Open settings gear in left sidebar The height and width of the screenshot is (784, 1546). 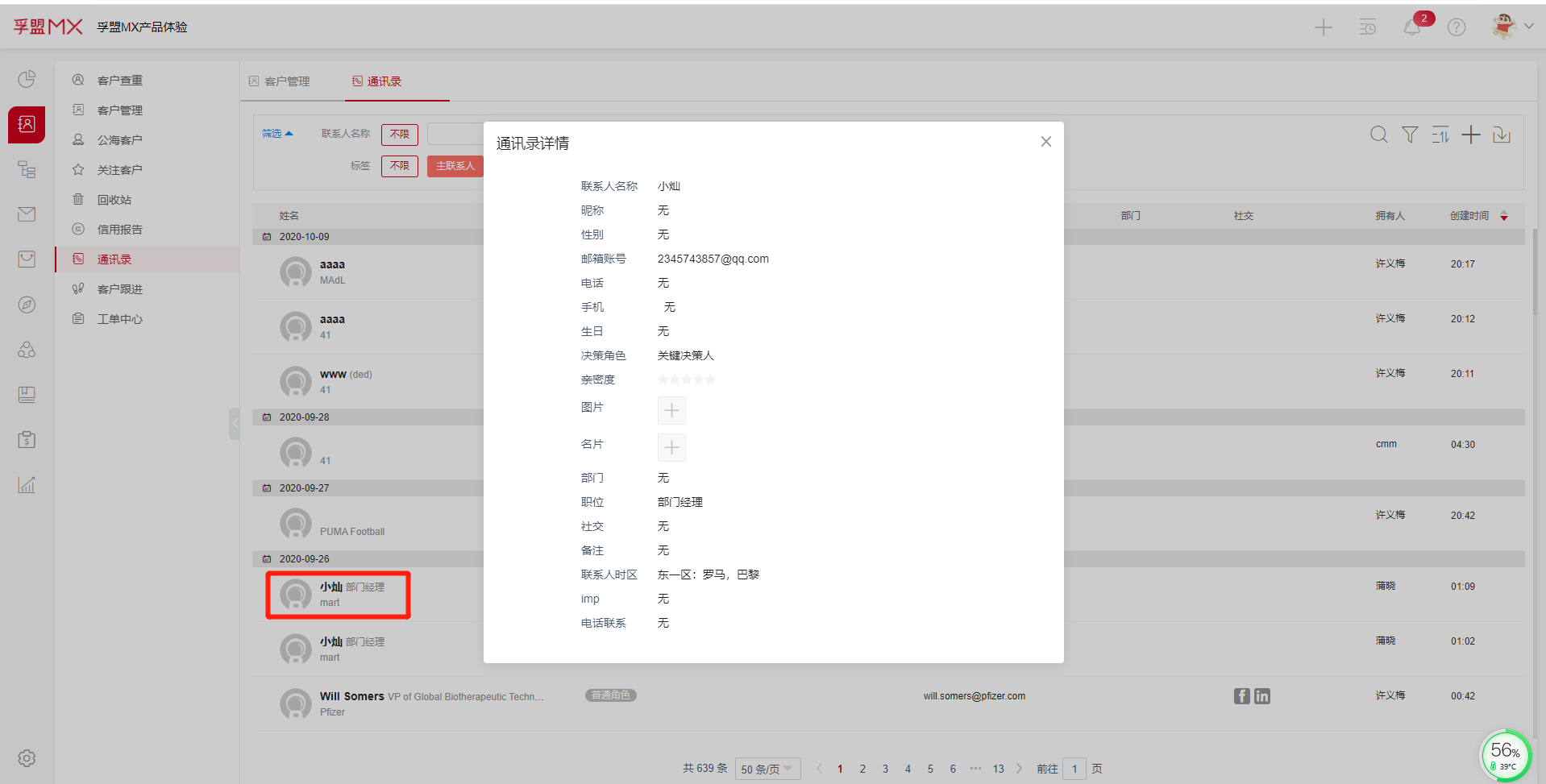(27, 758)
